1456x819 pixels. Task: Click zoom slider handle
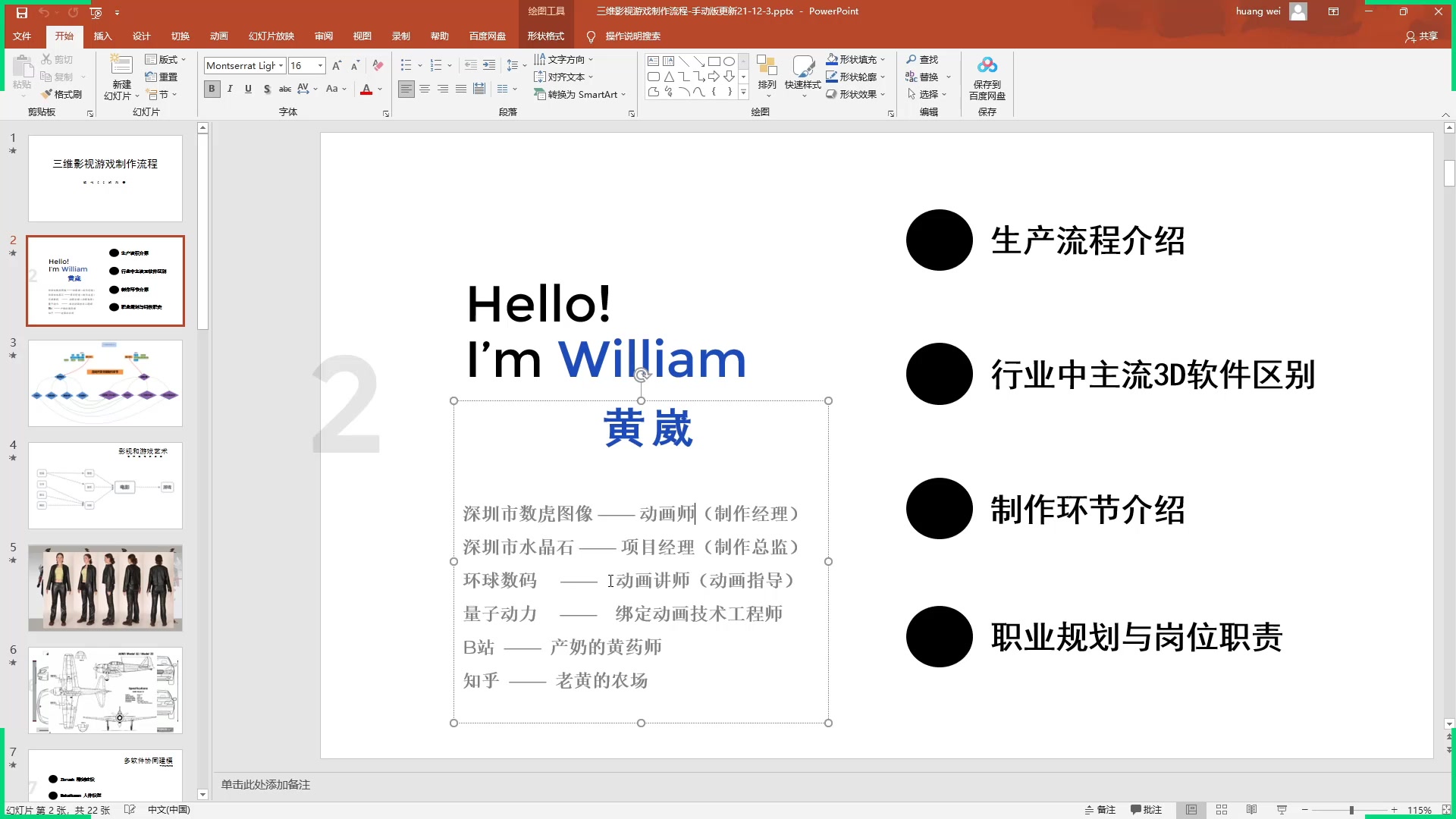pyautogui.click(x=1351, y=810)
